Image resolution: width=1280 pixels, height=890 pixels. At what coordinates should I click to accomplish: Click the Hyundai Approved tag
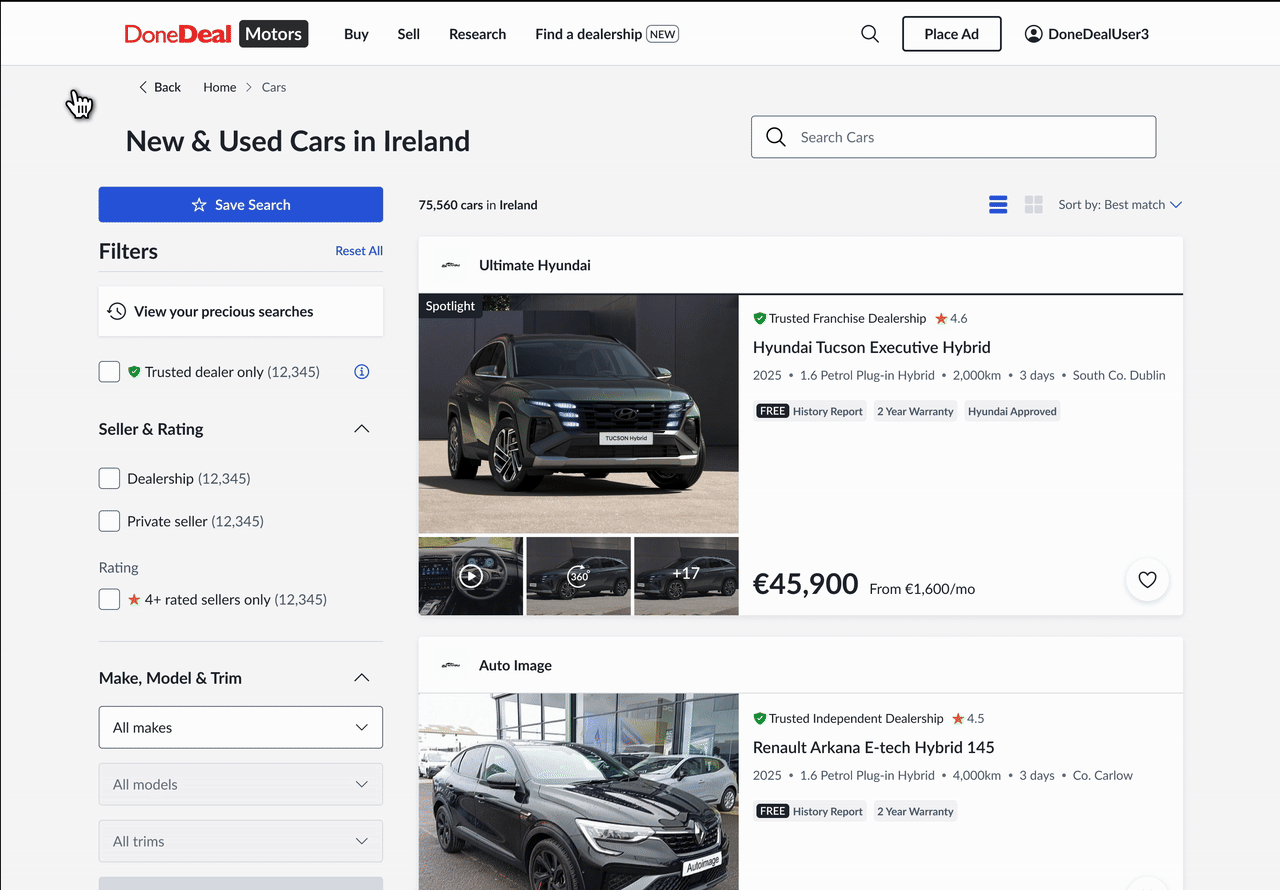pos(1012,411)
